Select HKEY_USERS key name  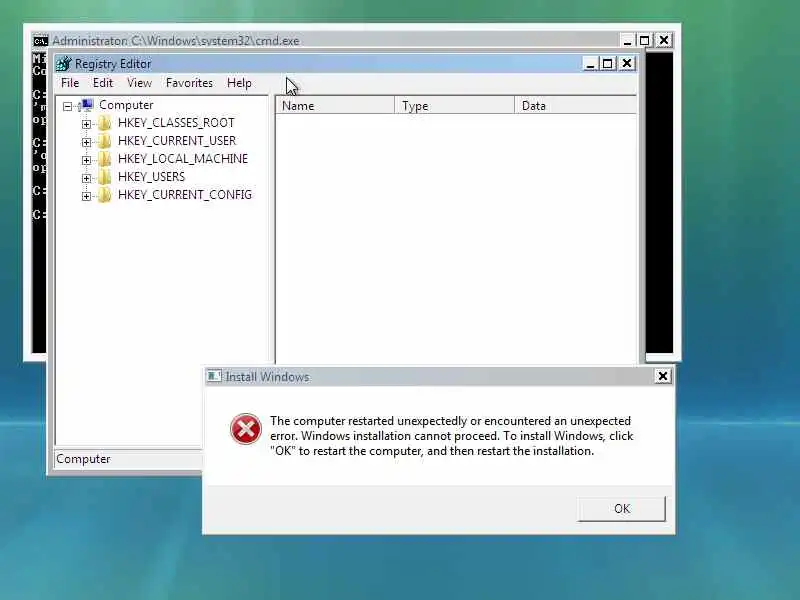click(x=151, y=177)
